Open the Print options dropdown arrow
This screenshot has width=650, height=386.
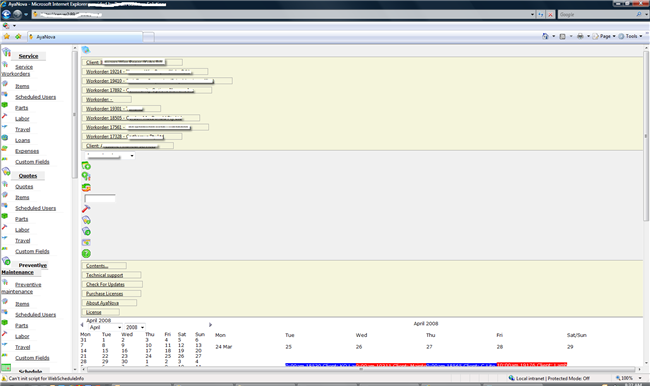tap(588, 36)
